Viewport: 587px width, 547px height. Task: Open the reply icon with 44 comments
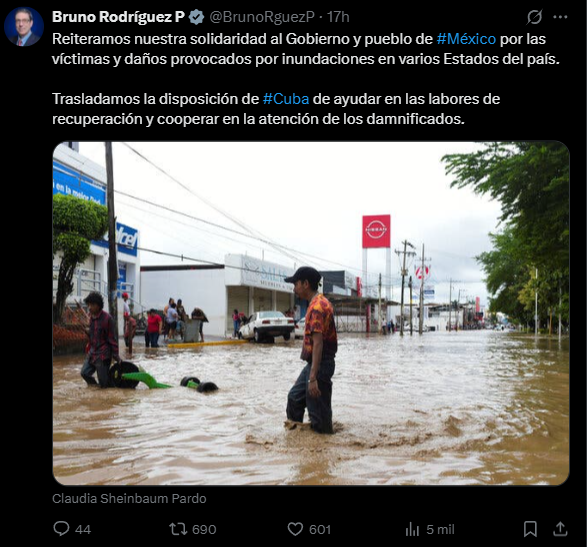[61, 529]
